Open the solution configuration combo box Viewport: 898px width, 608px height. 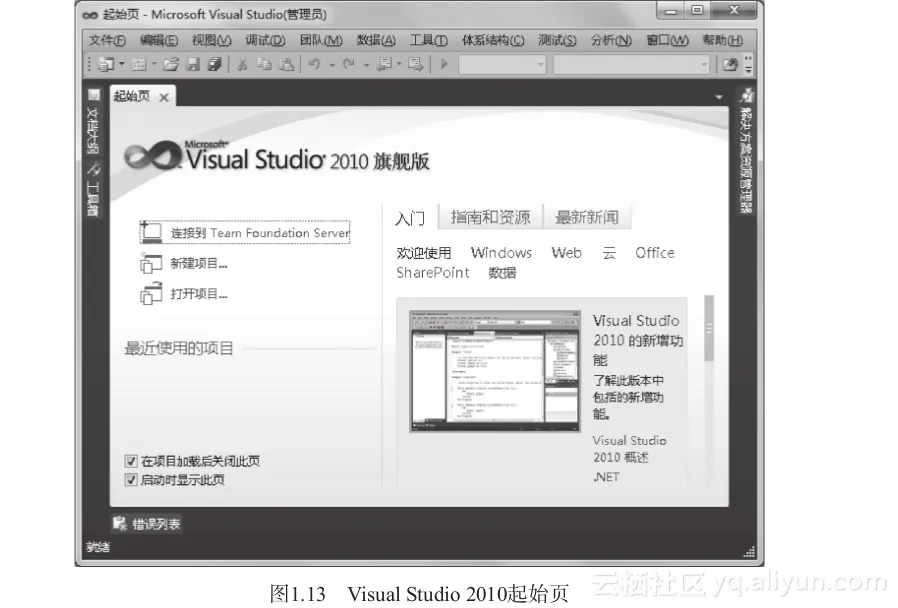pos(502,65)
